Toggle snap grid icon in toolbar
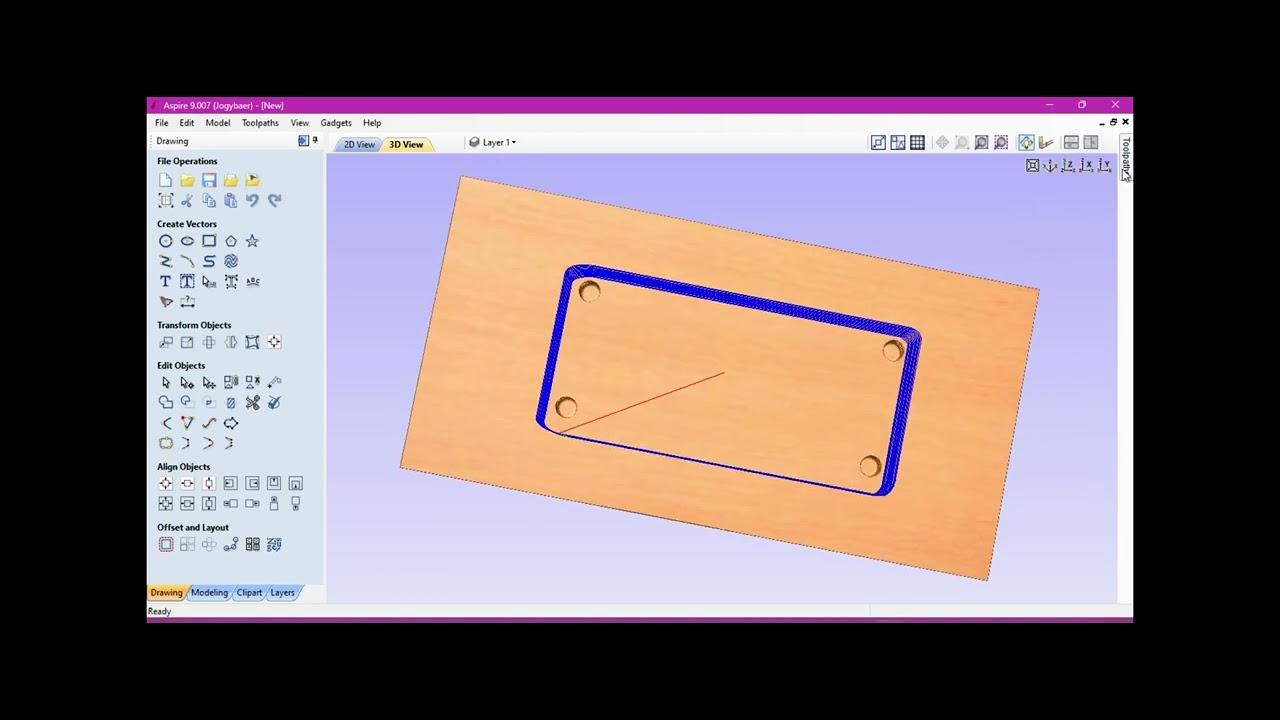 (x=917, y=143)
